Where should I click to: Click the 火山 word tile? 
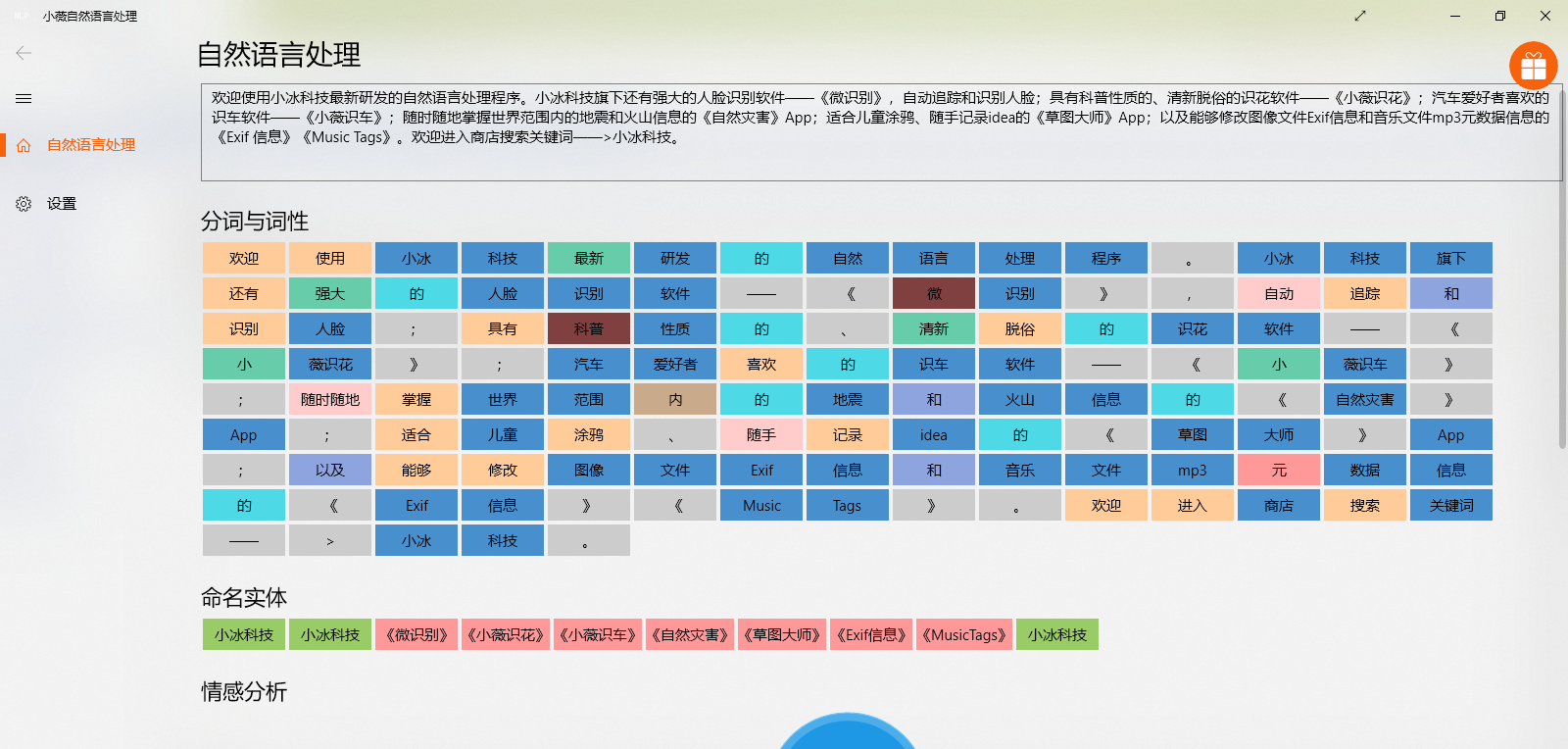click(1020, 399)
